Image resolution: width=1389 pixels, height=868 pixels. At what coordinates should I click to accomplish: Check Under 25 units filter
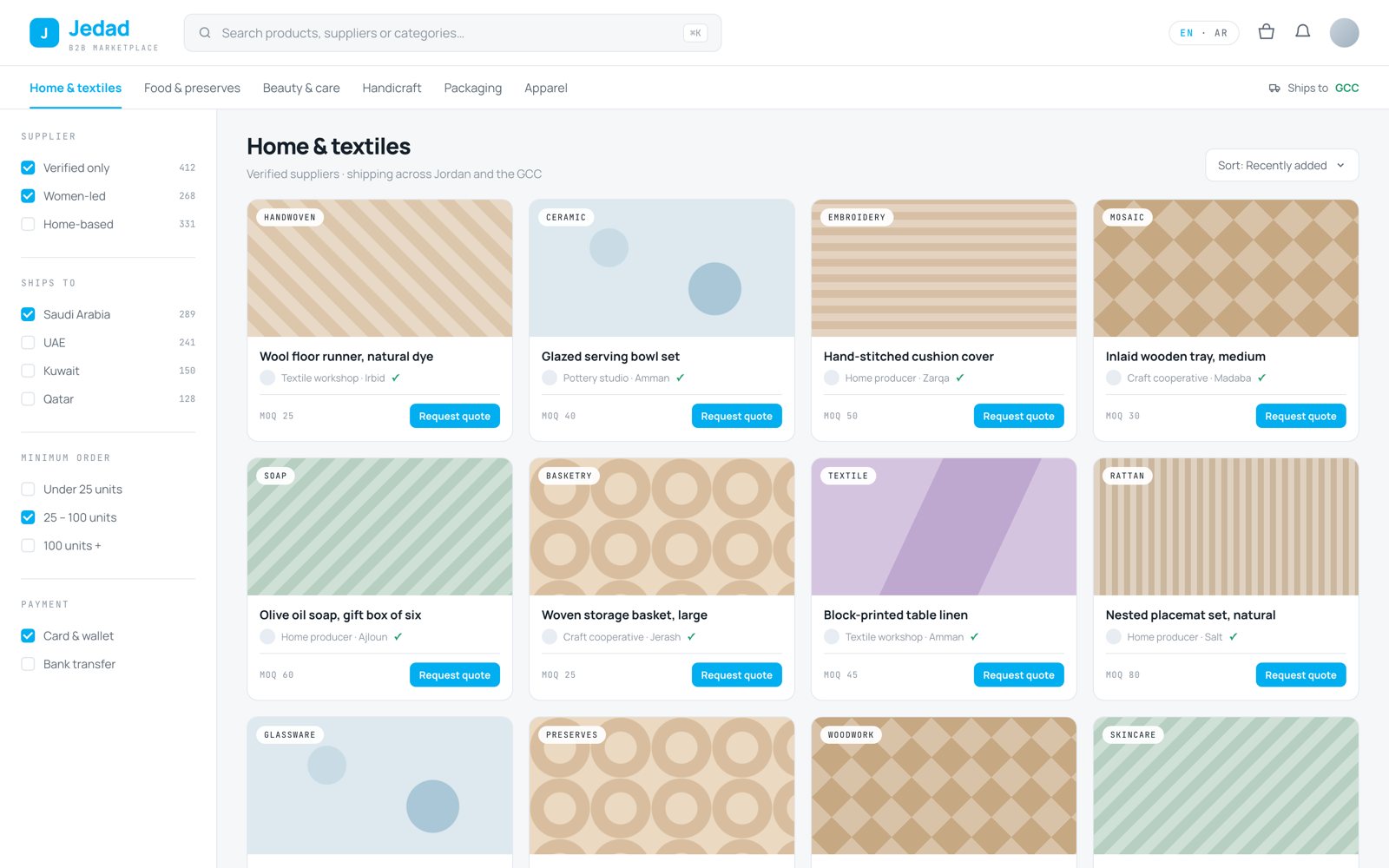click(28, 490)
